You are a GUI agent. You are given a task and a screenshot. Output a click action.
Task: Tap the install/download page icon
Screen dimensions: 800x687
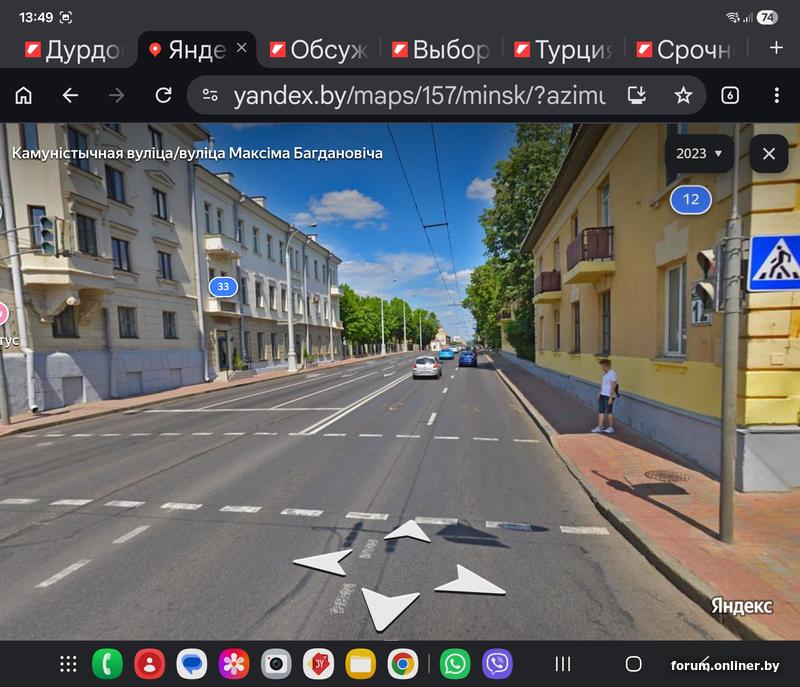[x=637, y=95]
